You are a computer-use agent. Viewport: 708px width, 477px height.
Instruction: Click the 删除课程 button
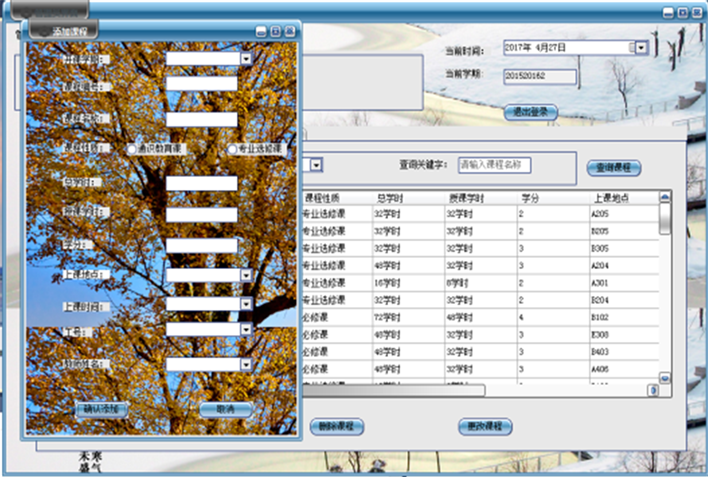click(337, 426)
